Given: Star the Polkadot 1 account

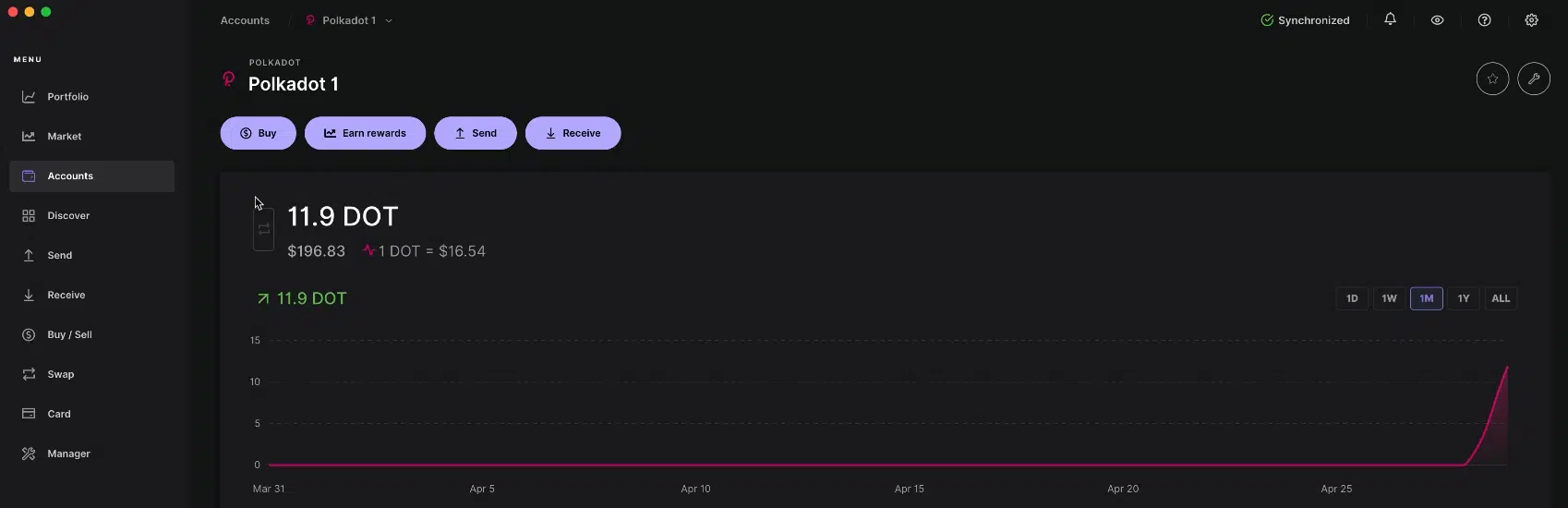Looking at the screenshot, I should pyautogui.click(x=1492, y=79).
